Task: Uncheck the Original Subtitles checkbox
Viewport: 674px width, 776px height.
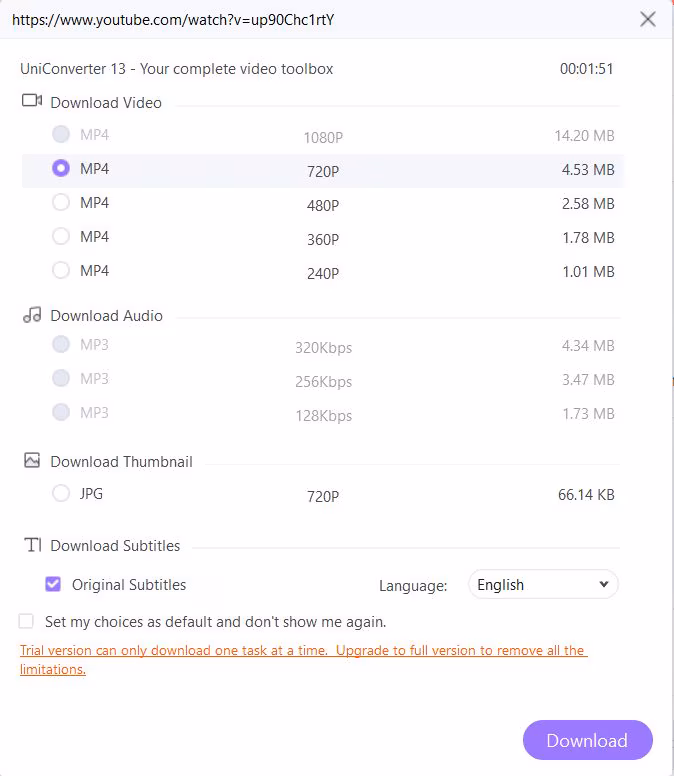Action: [53, 584]
